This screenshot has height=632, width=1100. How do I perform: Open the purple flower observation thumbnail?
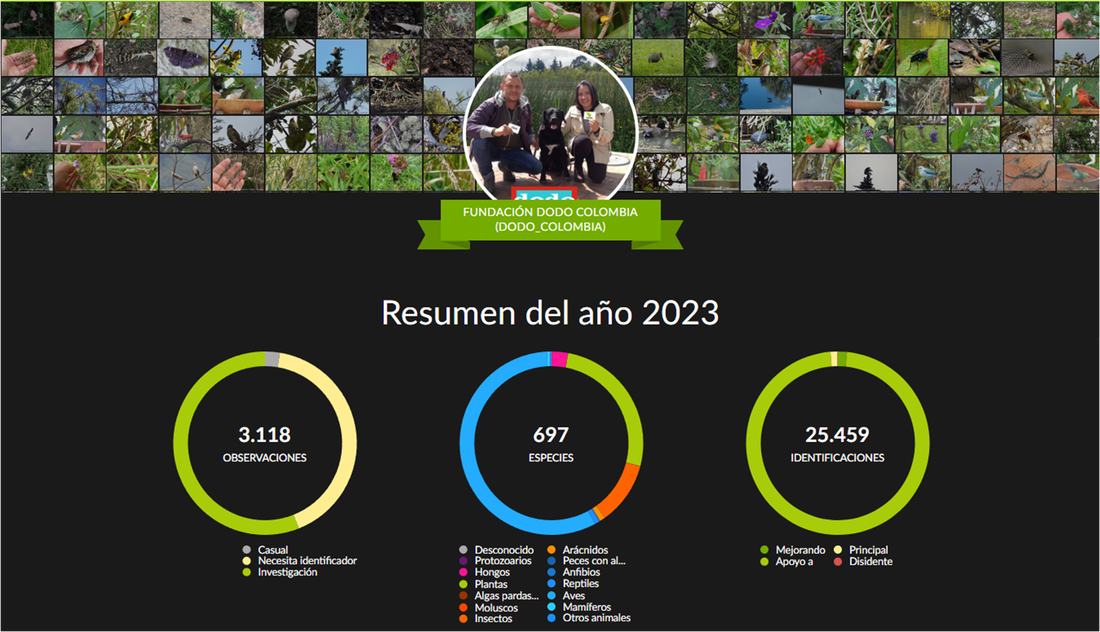point(765,20)
